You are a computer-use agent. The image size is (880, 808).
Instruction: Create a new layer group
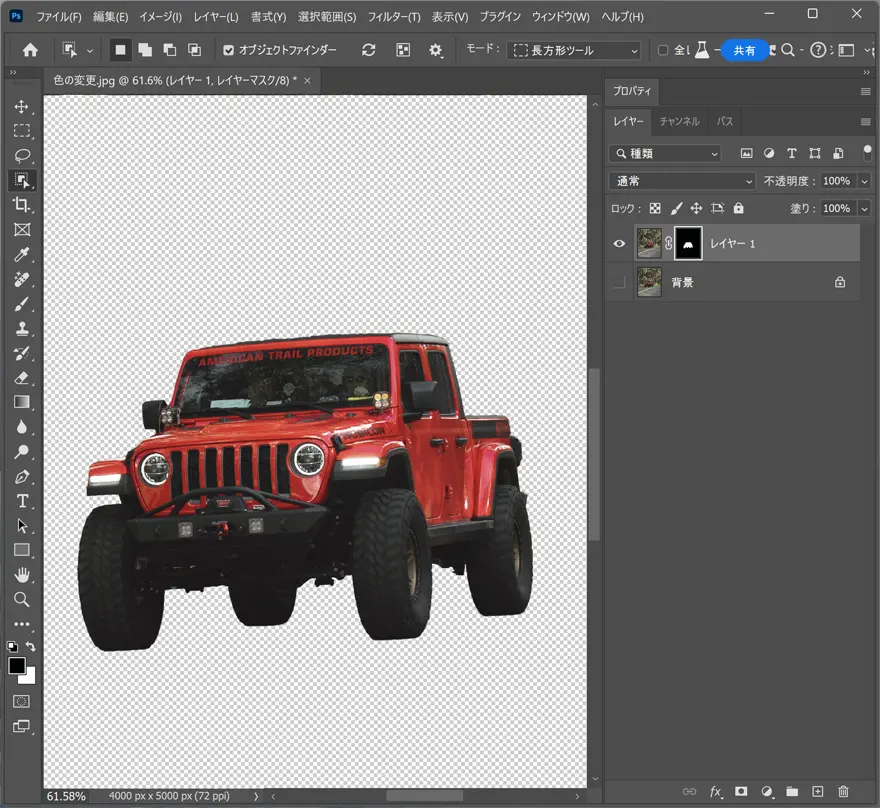792,791
